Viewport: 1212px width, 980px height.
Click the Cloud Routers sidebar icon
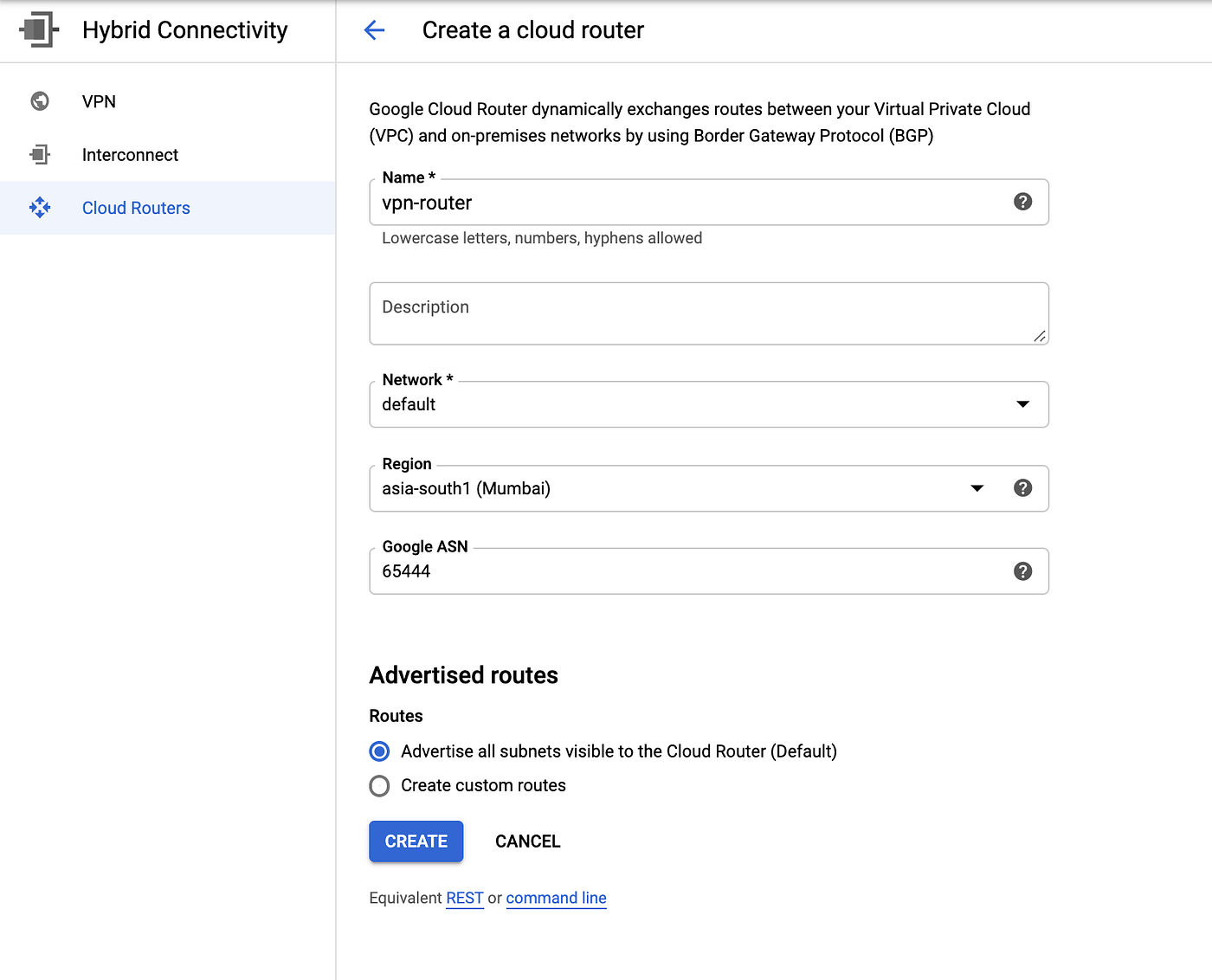pyautogui.click(x=39, y=208)
